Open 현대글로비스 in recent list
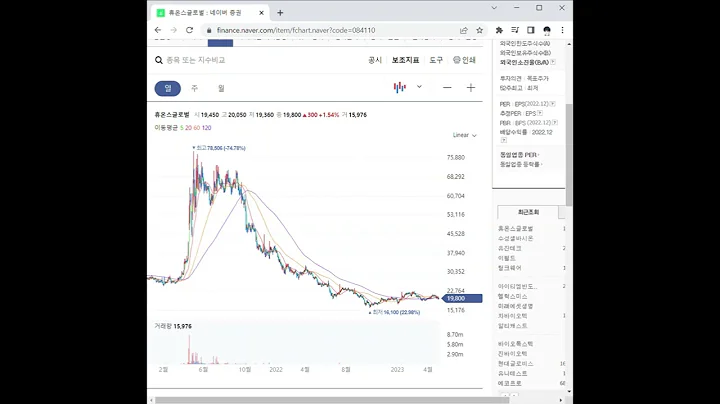This screenshot has width=720, height=404. click(x=515, y=364)
